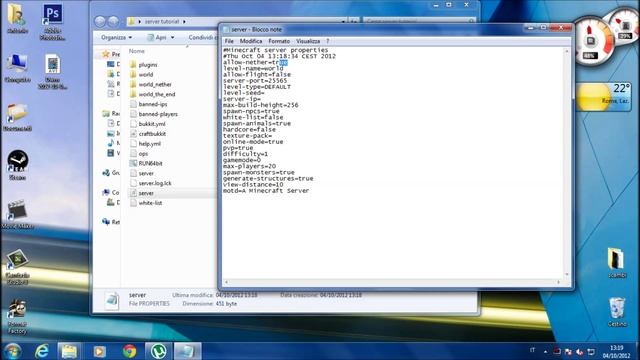Open the Formato menu in Notepad
This screenshot has width=640, height=360.
click(x=279, y=41)
